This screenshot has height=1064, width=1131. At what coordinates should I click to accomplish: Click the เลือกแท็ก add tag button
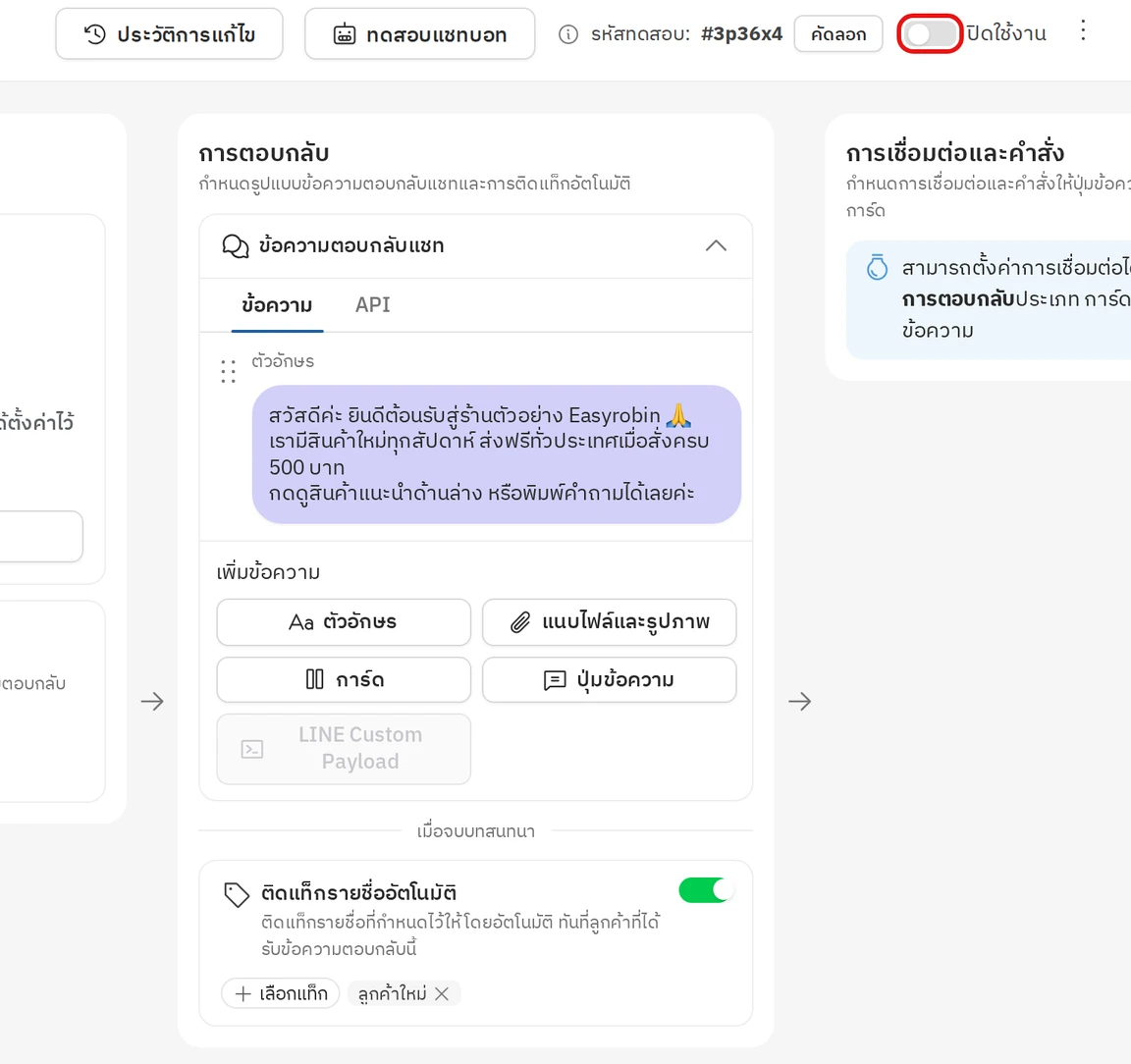pos(281,993)
